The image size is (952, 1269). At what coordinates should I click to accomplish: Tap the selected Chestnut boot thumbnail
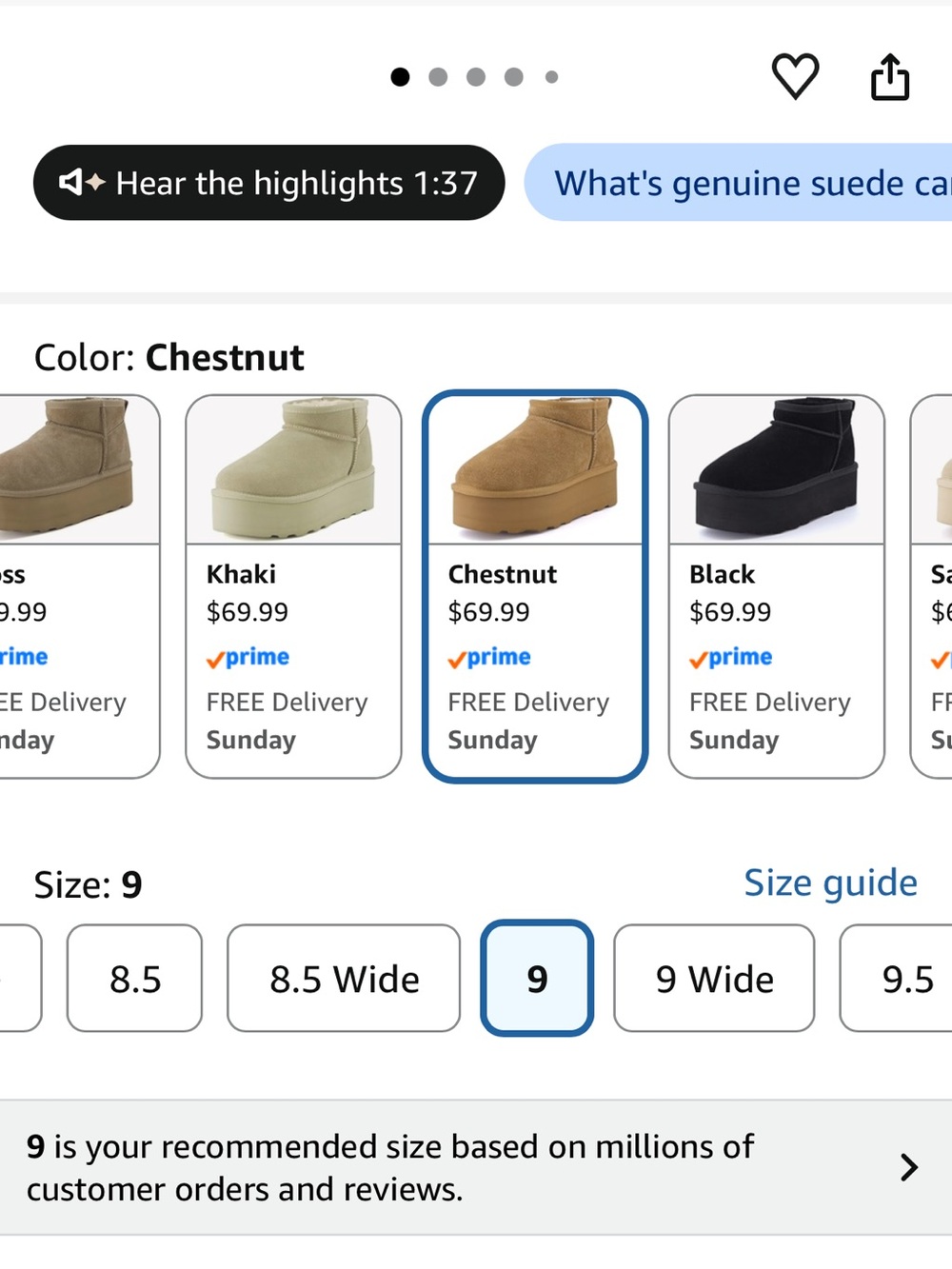pos(535,470)
